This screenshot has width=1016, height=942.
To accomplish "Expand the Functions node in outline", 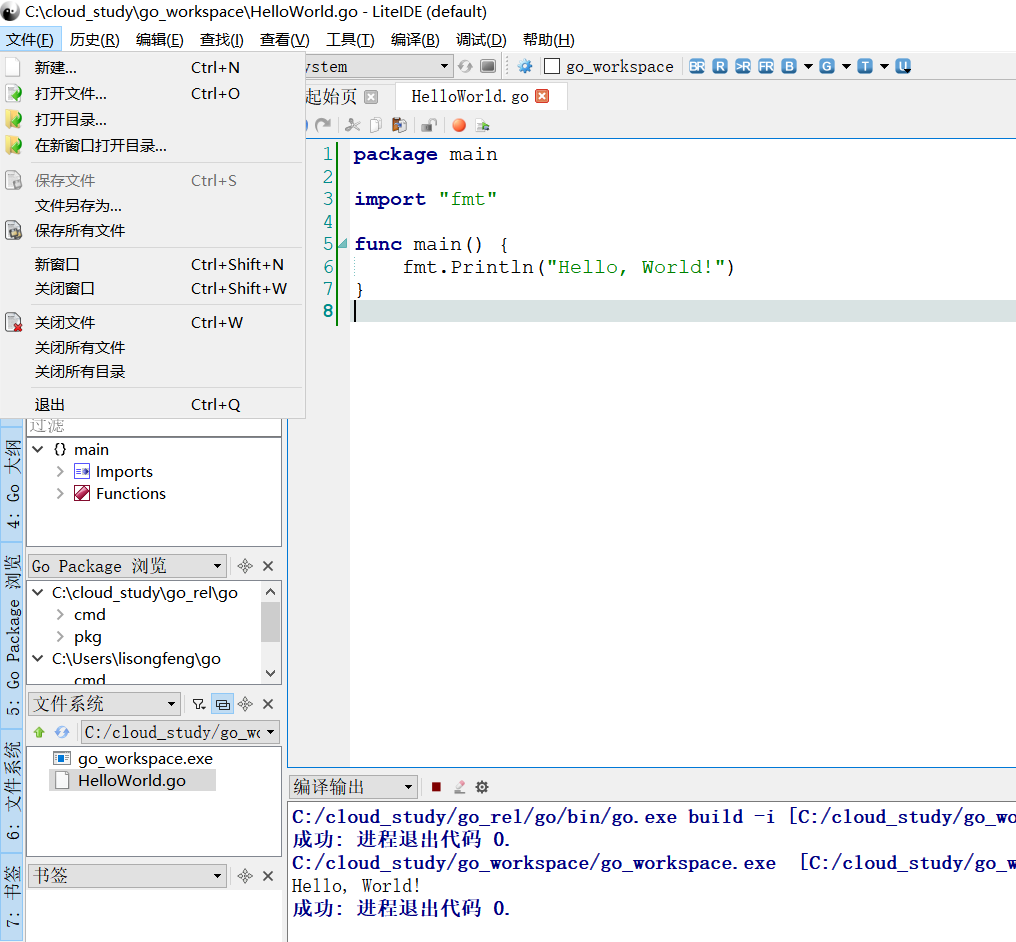I will 60,494.
